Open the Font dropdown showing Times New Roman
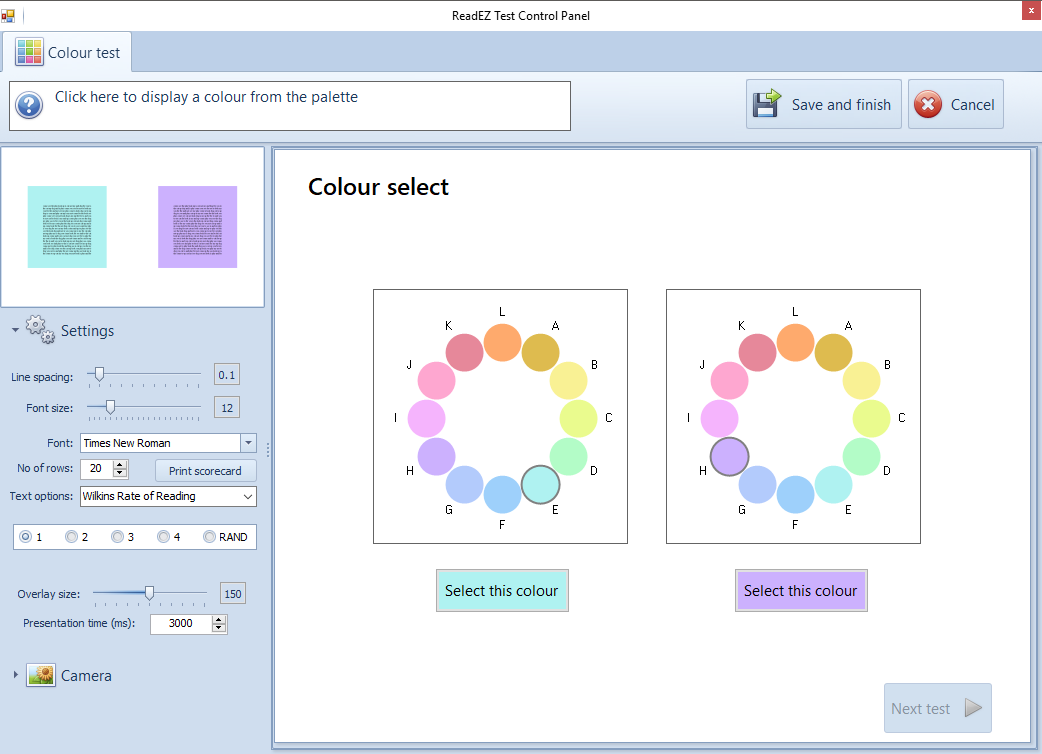 (248, 443)
